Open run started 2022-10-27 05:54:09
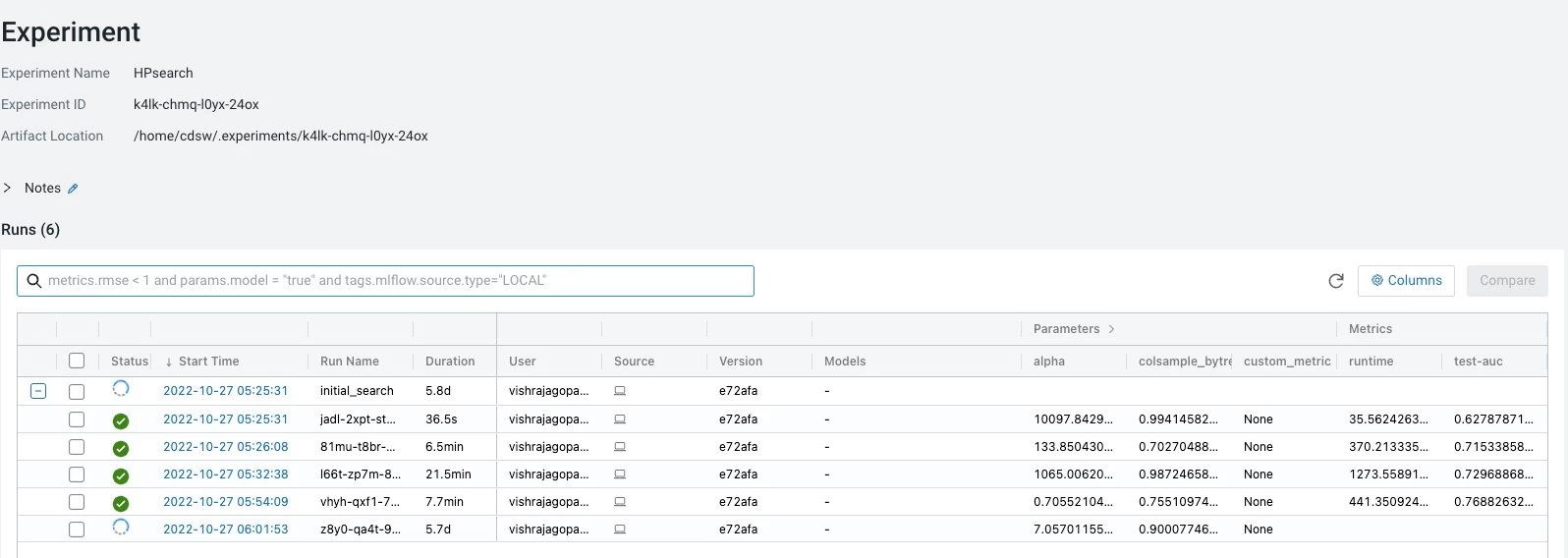This screenshot has width=1568, height=558. (x=225, y=502)
